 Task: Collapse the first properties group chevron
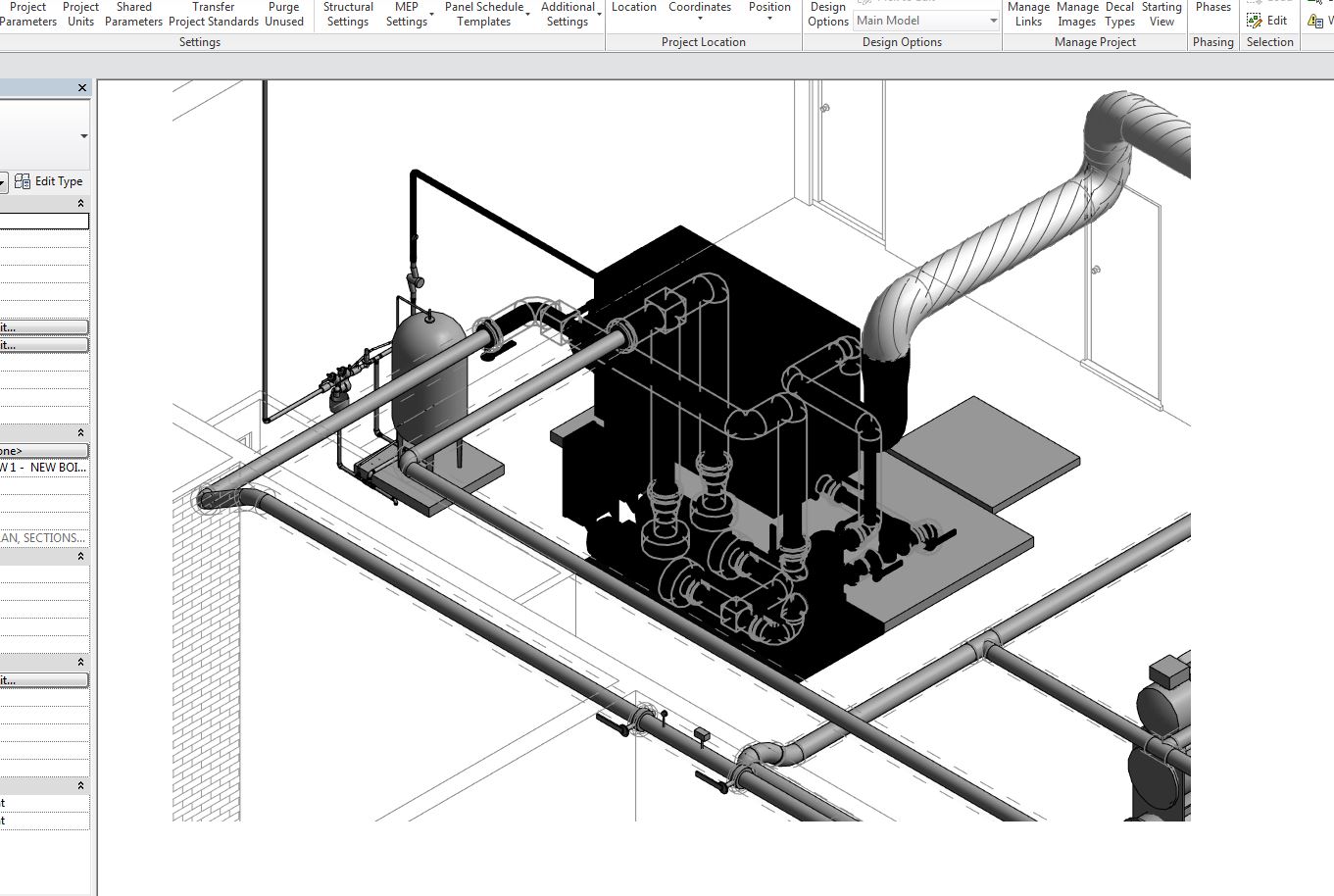tap(81, 203)
